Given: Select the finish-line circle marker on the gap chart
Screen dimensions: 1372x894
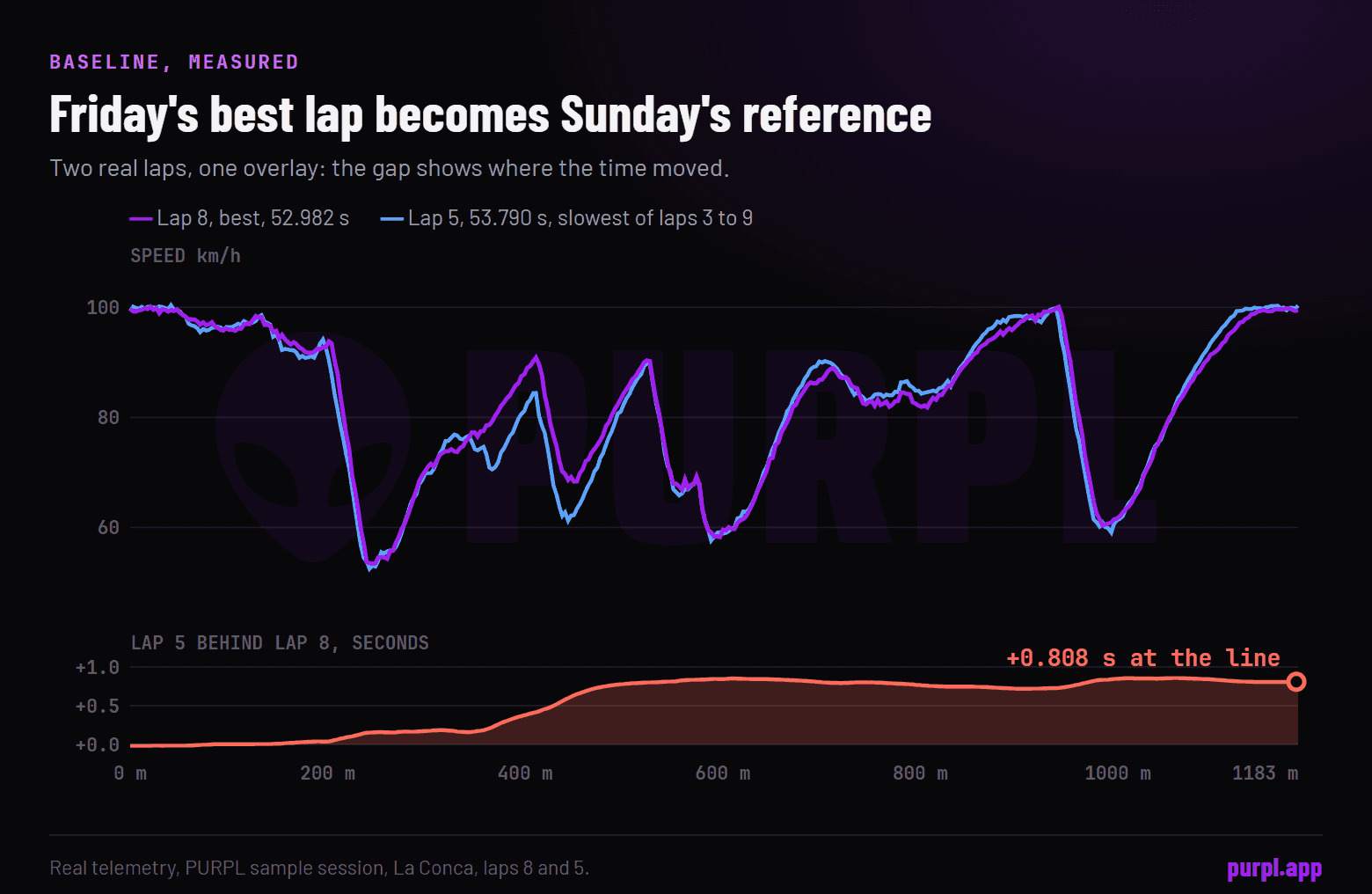Looking at the screenshot, I should pyautogui.click(x=1296, y=682).
